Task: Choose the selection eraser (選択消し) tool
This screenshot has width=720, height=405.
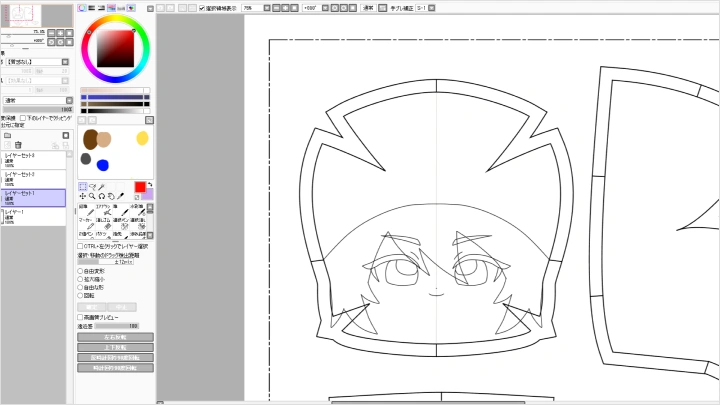Action: [138, 224]
